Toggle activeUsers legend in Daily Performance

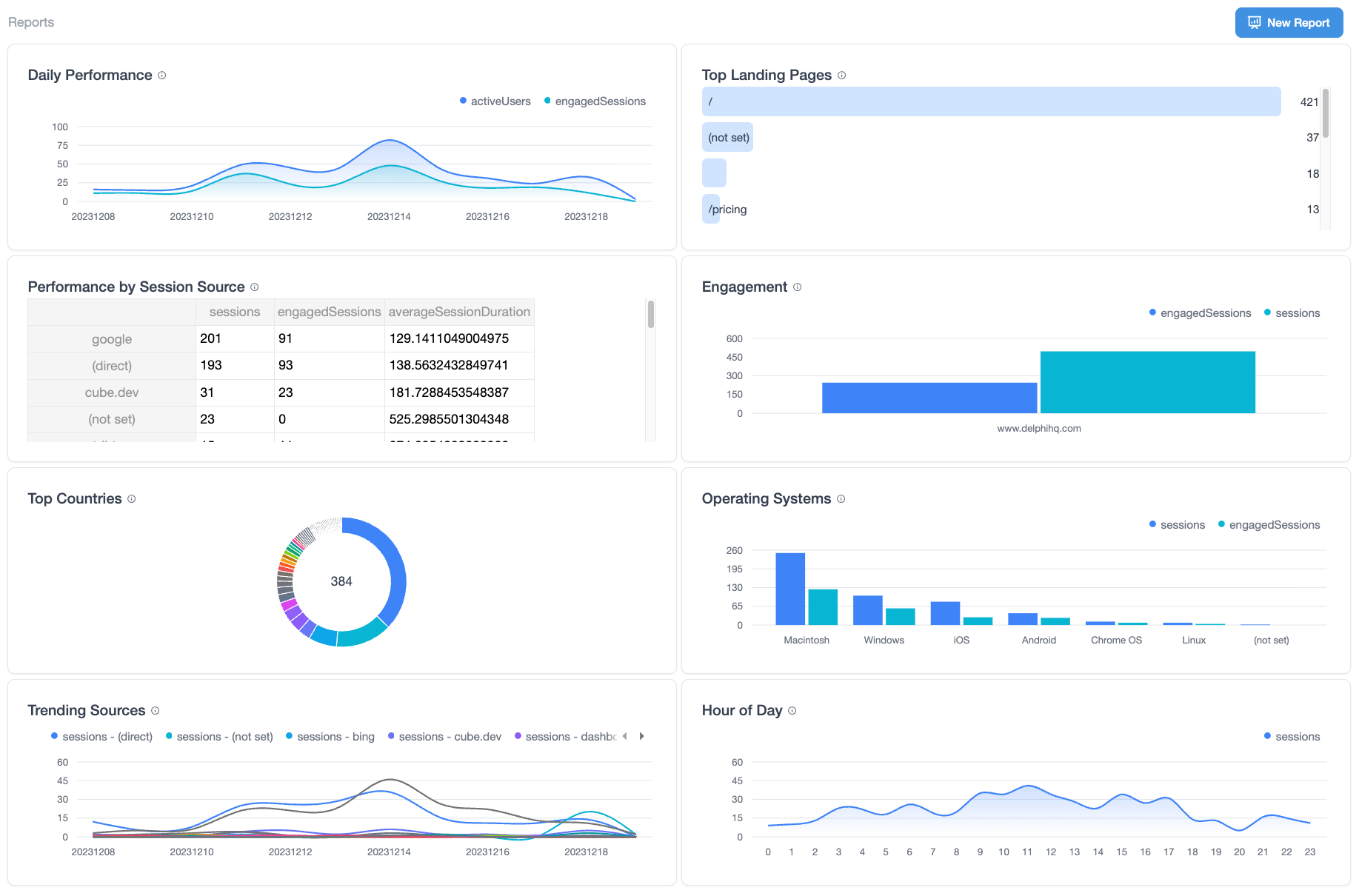[495, 101]
